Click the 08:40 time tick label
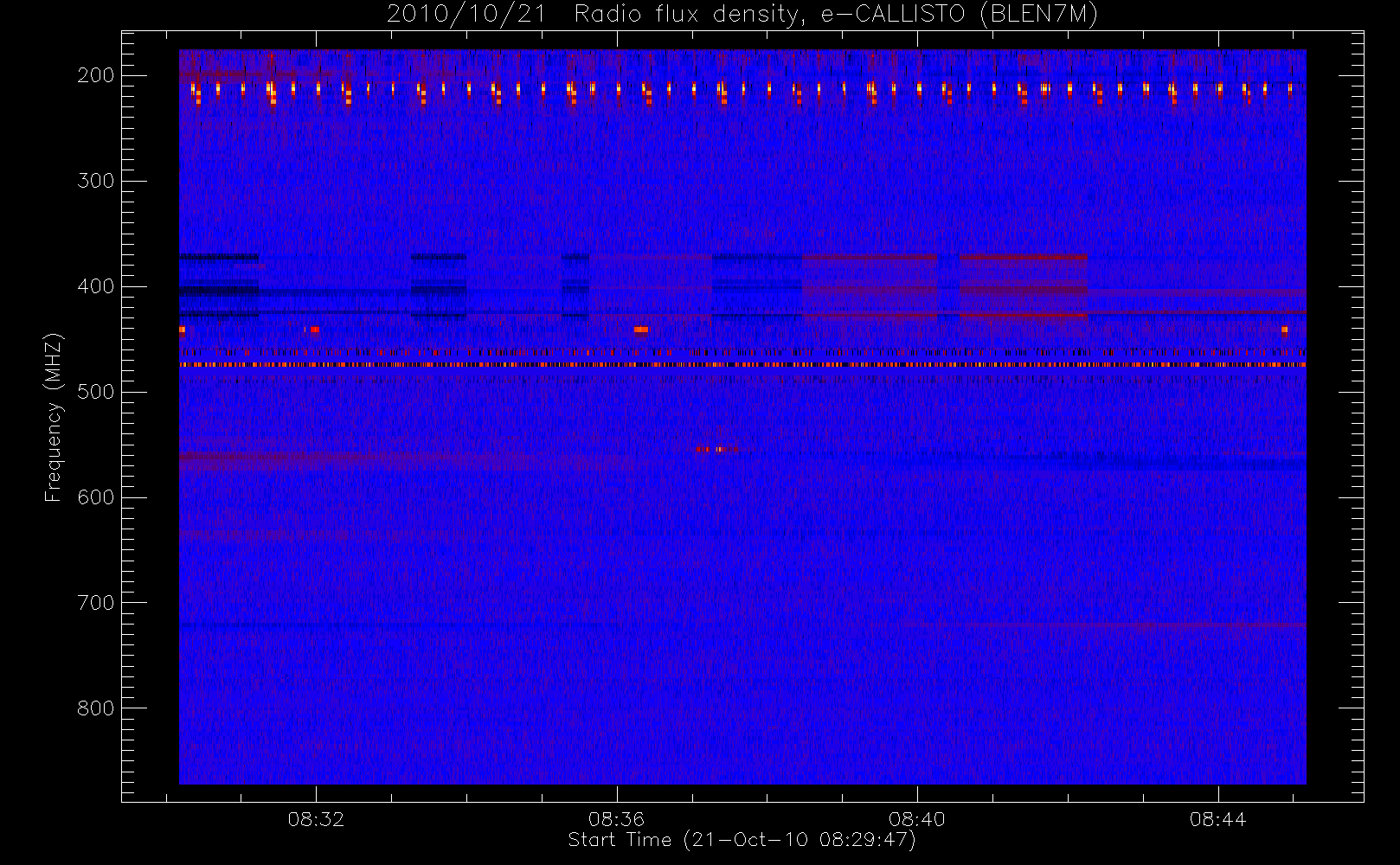The image size is (1400, 865). (x=916, y=819)
